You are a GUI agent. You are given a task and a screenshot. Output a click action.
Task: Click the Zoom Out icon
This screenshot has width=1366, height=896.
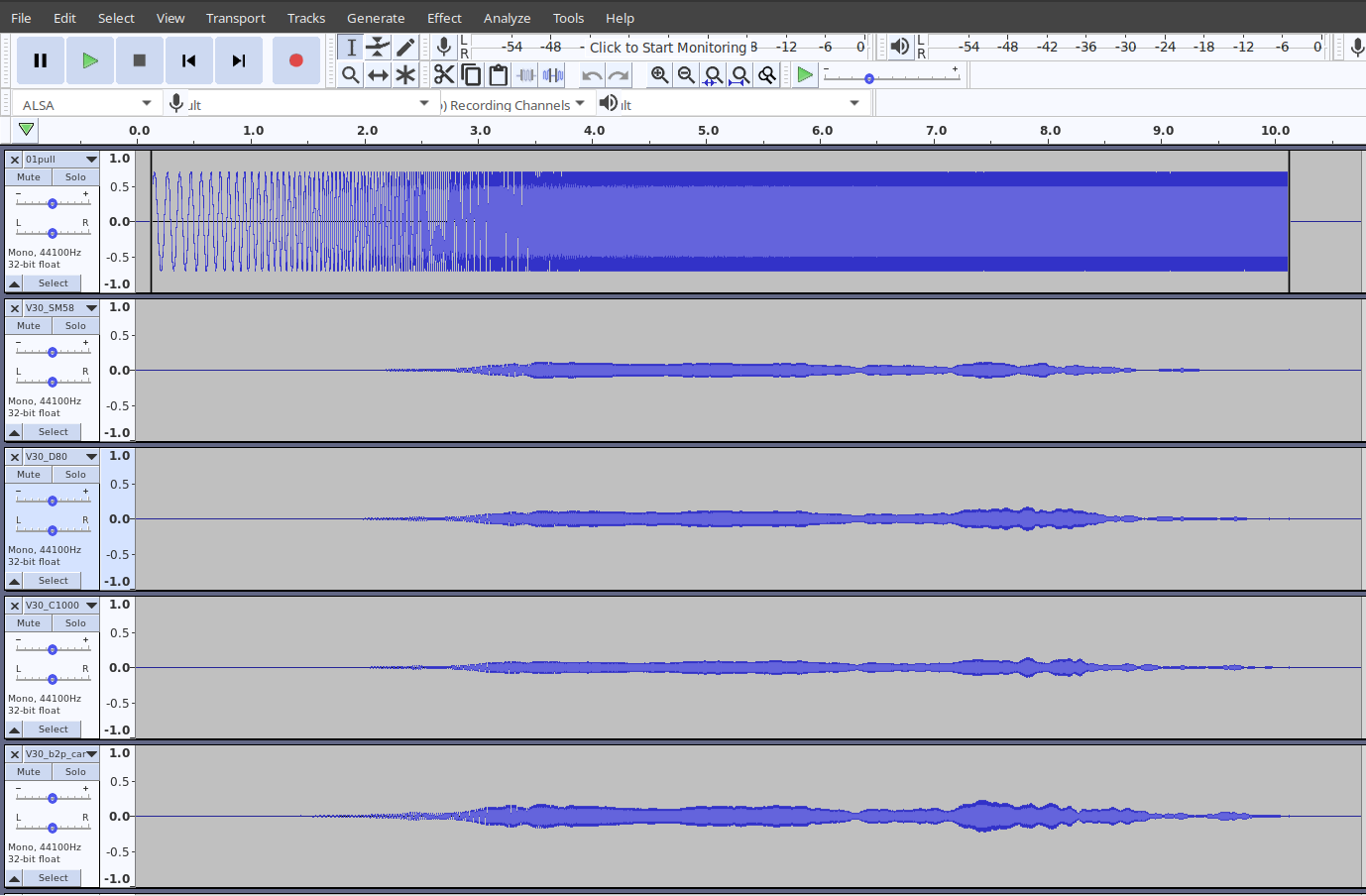(x=686, y=74)
